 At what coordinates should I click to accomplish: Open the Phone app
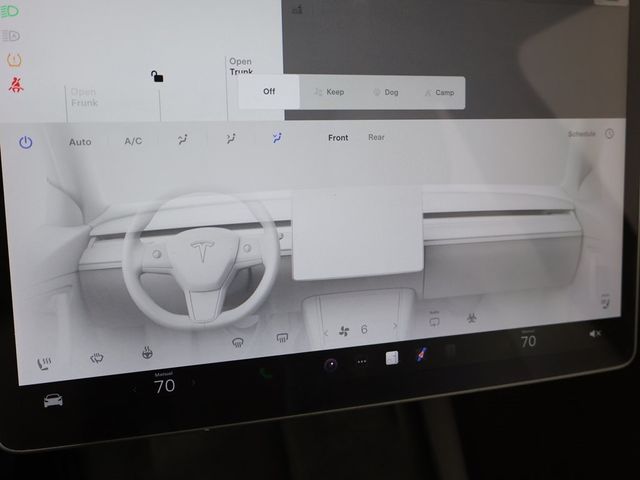tap(266, 373)
